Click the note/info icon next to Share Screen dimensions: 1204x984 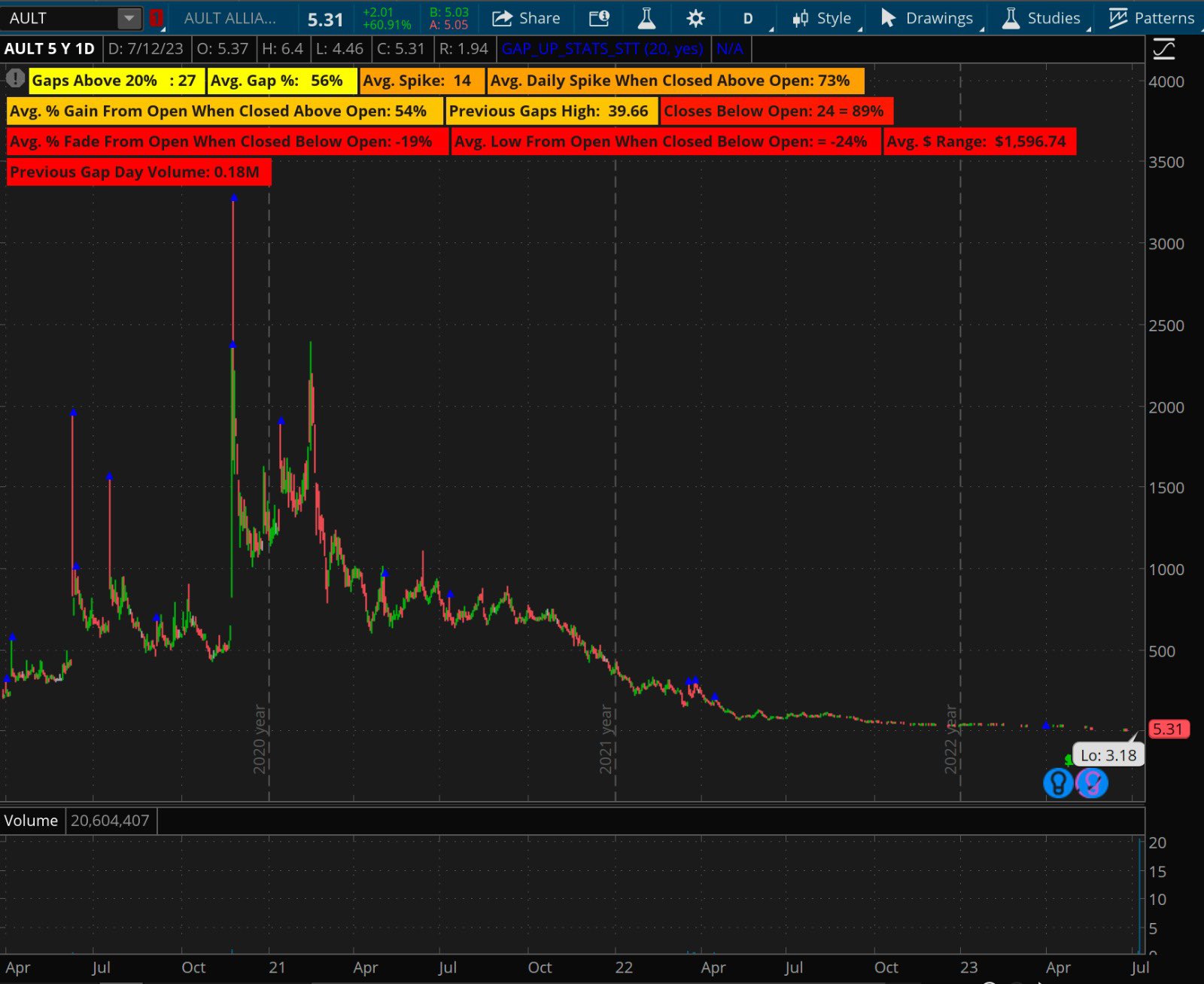point(598,18)
